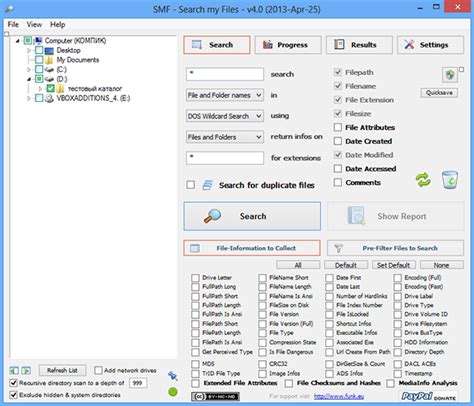
Task: Click the Set Default button
Action: click(394, 265)
